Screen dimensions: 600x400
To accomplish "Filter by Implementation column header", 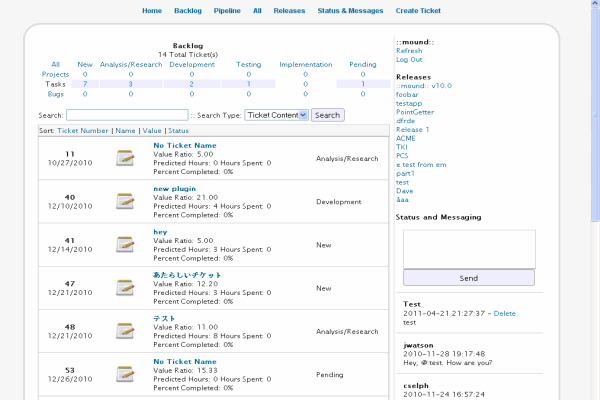I will (305, 64).
